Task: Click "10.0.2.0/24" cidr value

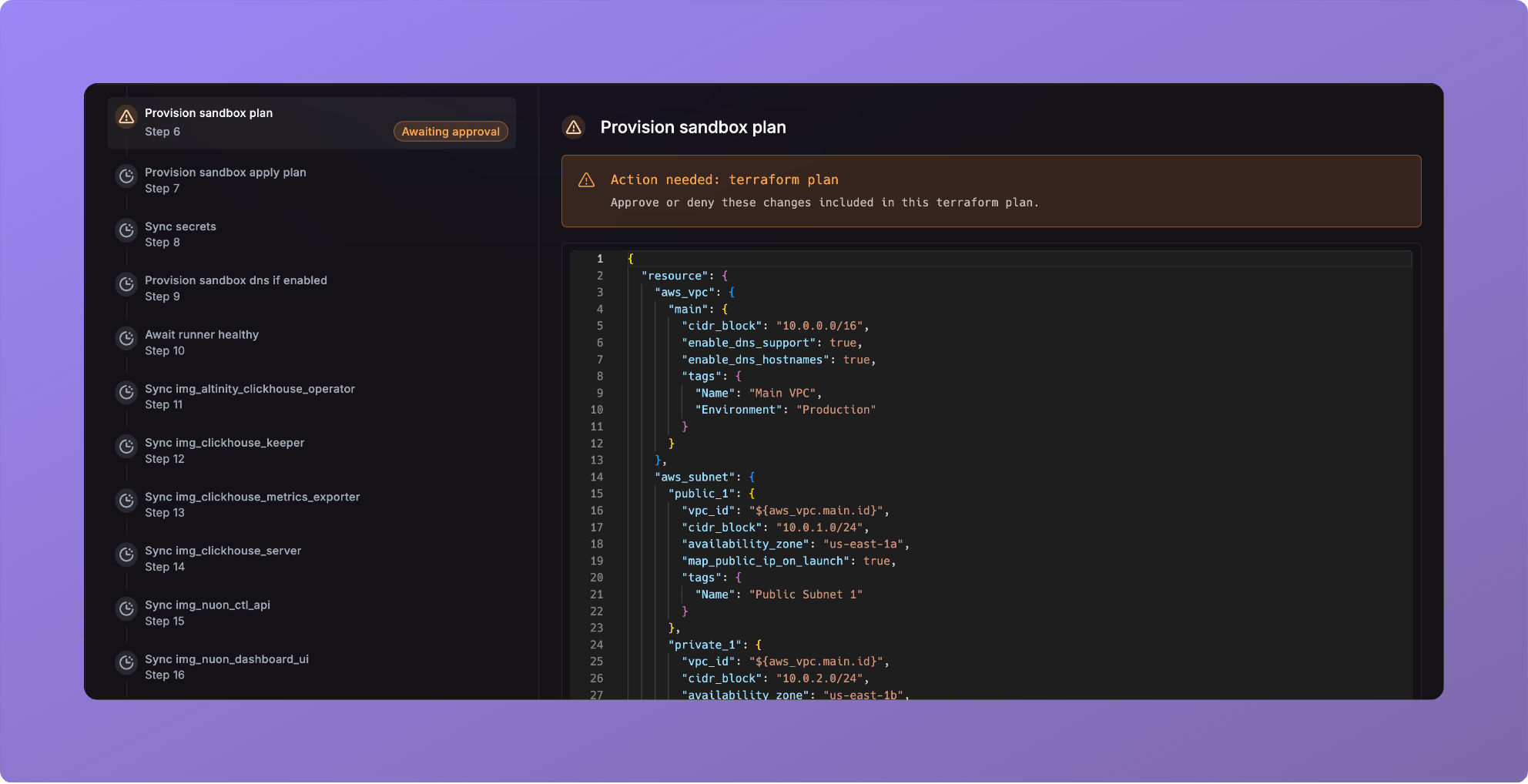Action: 819,678
